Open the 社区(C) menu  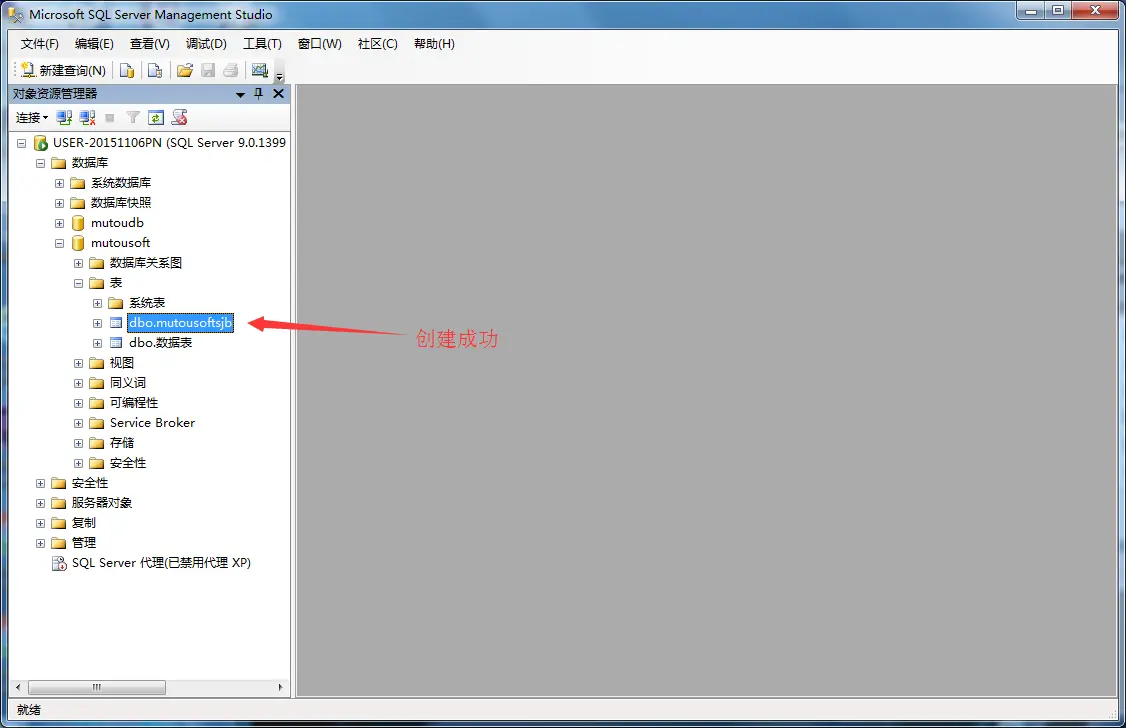point(378,44)
